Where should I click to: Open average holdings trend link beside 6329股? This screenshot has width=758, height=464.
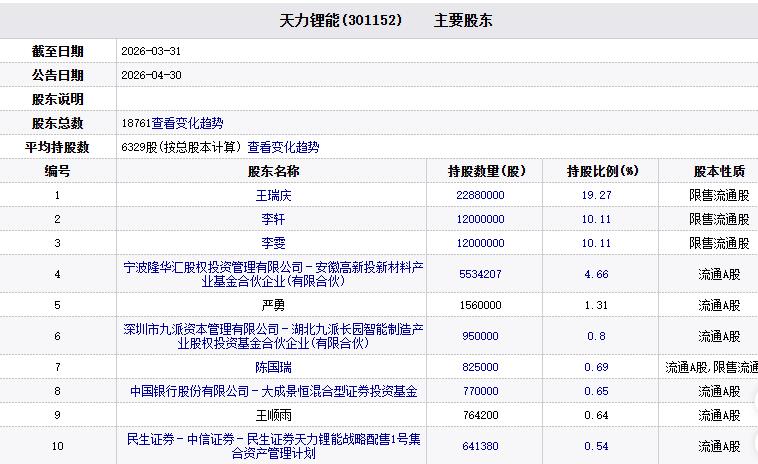tap(283, 147)
